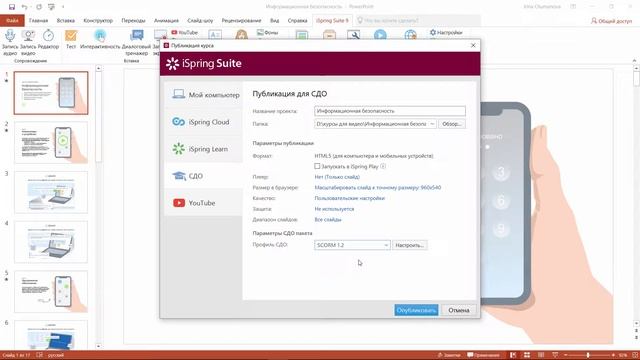Image resolution: width=640 pixels, height=360 pixels.
Task: Click the Отмена button
Action: click(x=459, y=310)
